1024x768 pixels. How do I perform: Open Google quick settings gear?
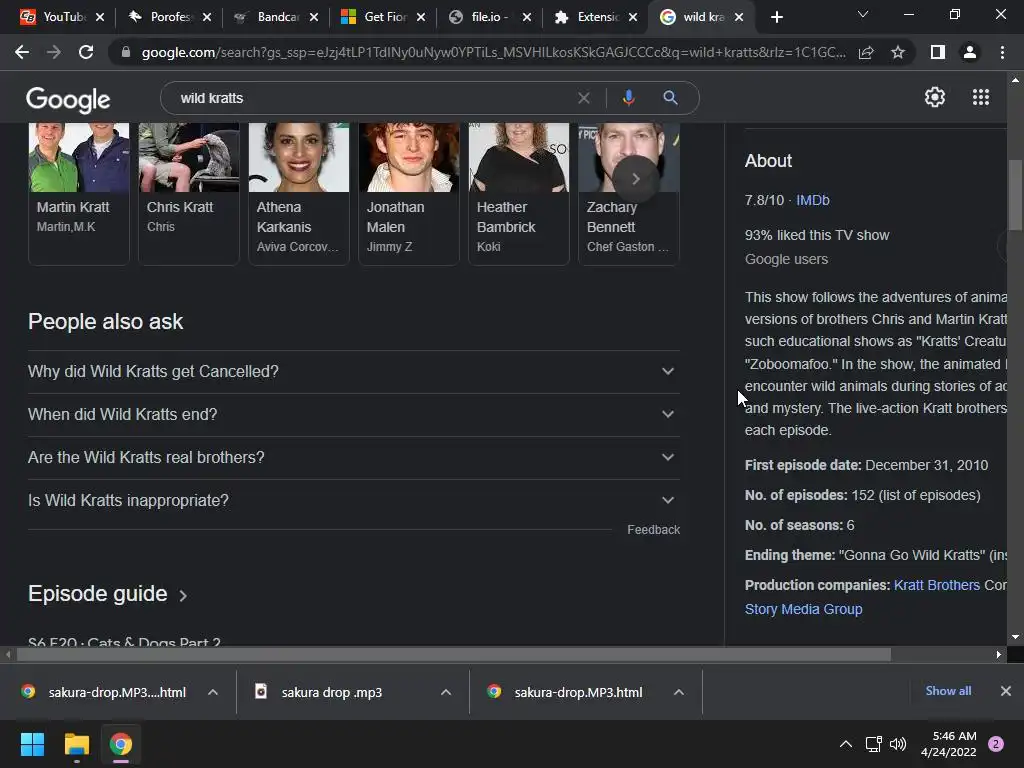[935, 97]
